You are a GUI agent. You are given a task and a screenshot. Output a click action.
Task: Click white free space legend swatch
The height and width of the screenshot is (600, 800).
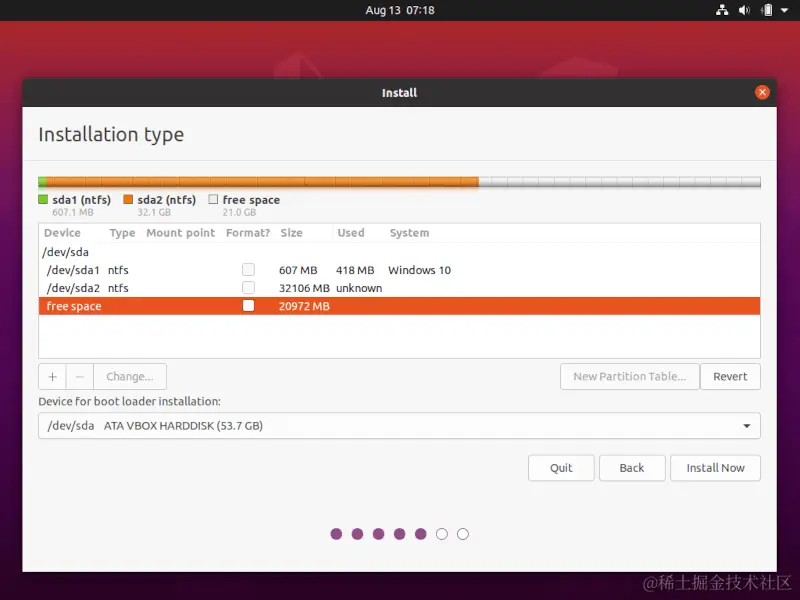213,199
